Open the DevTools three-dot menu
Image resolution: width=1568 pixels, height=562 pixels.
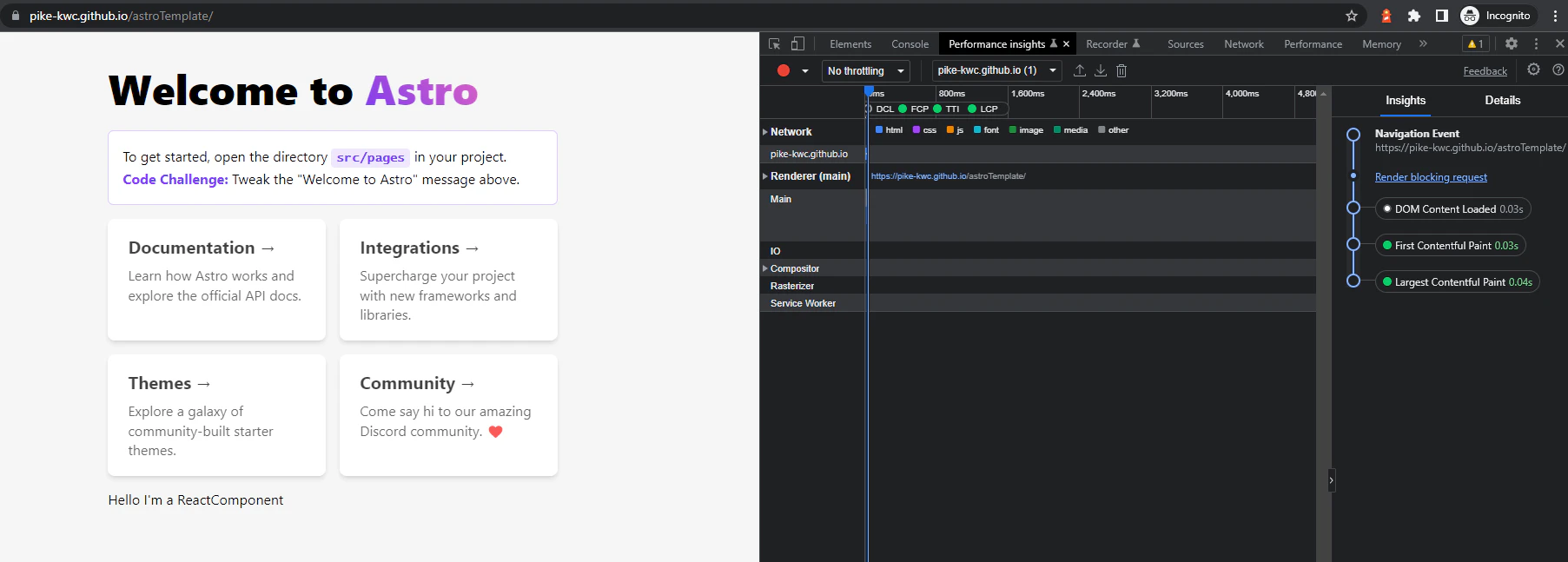point(1536,43)
